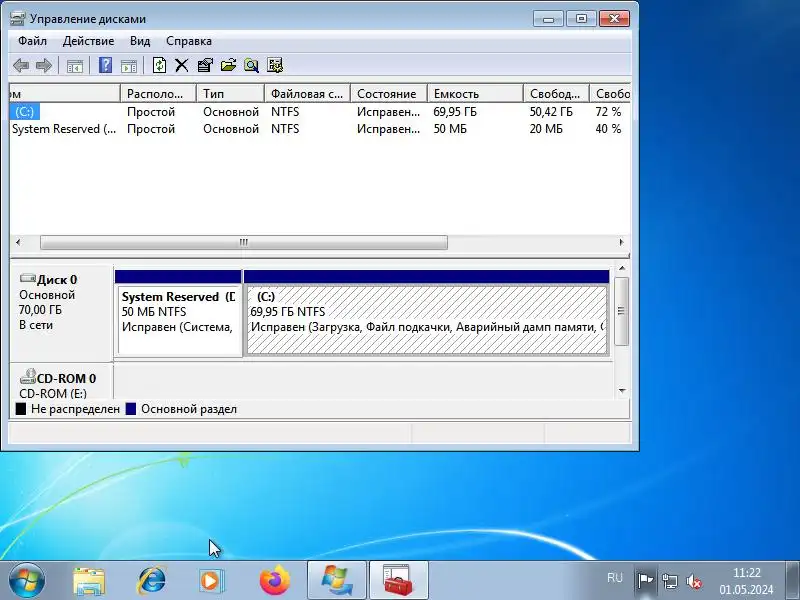
Task: Switch to the Windows flag taskbar app
Action: 337,581
